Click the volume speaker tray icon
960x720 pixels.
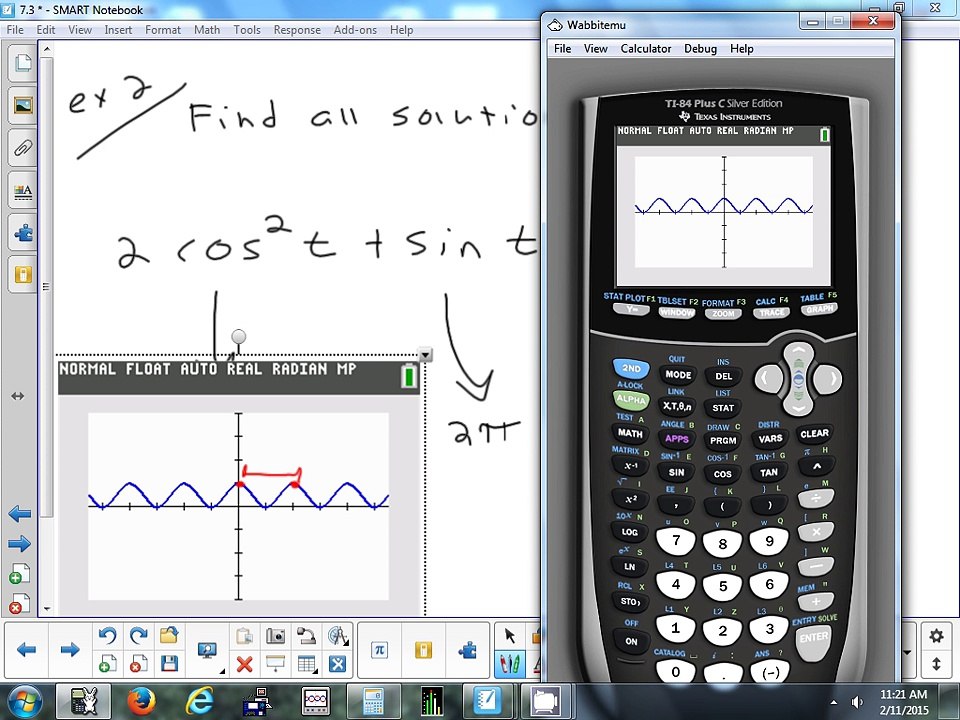pos(857,702)
